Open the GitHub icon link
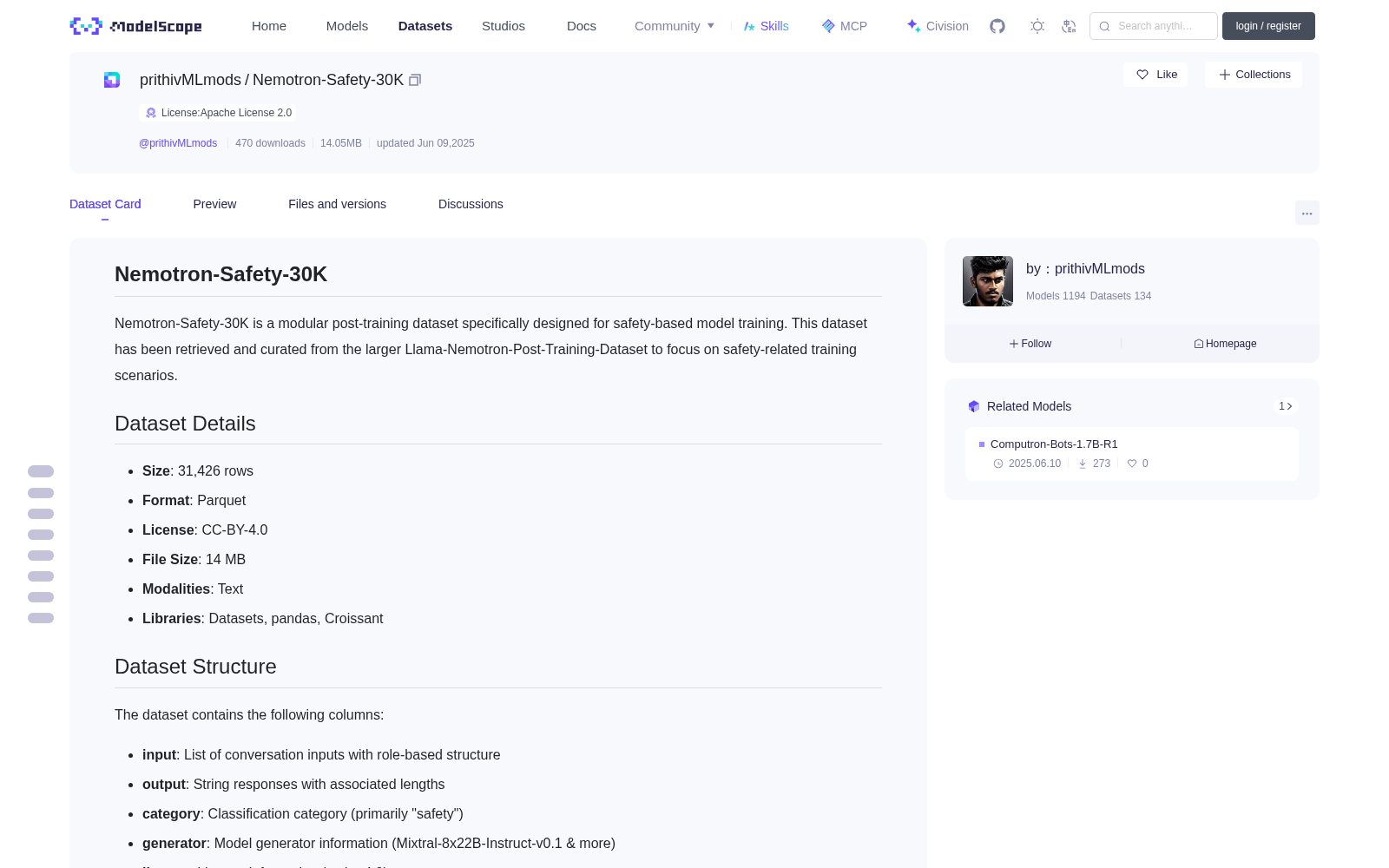Viewport: 1389px width, 868px height. 997,26
